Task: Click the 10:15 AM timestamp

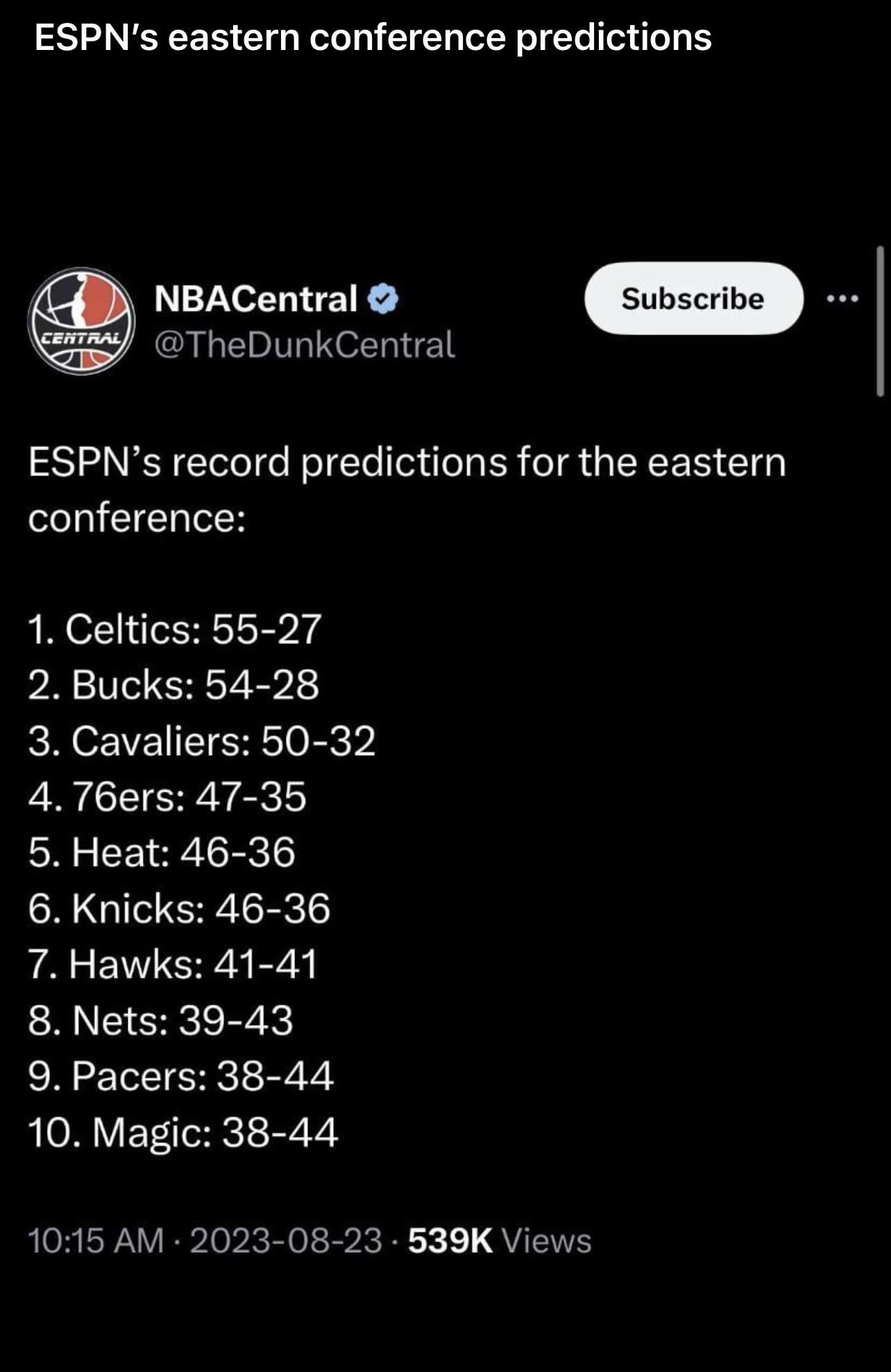Action: 96,1241
